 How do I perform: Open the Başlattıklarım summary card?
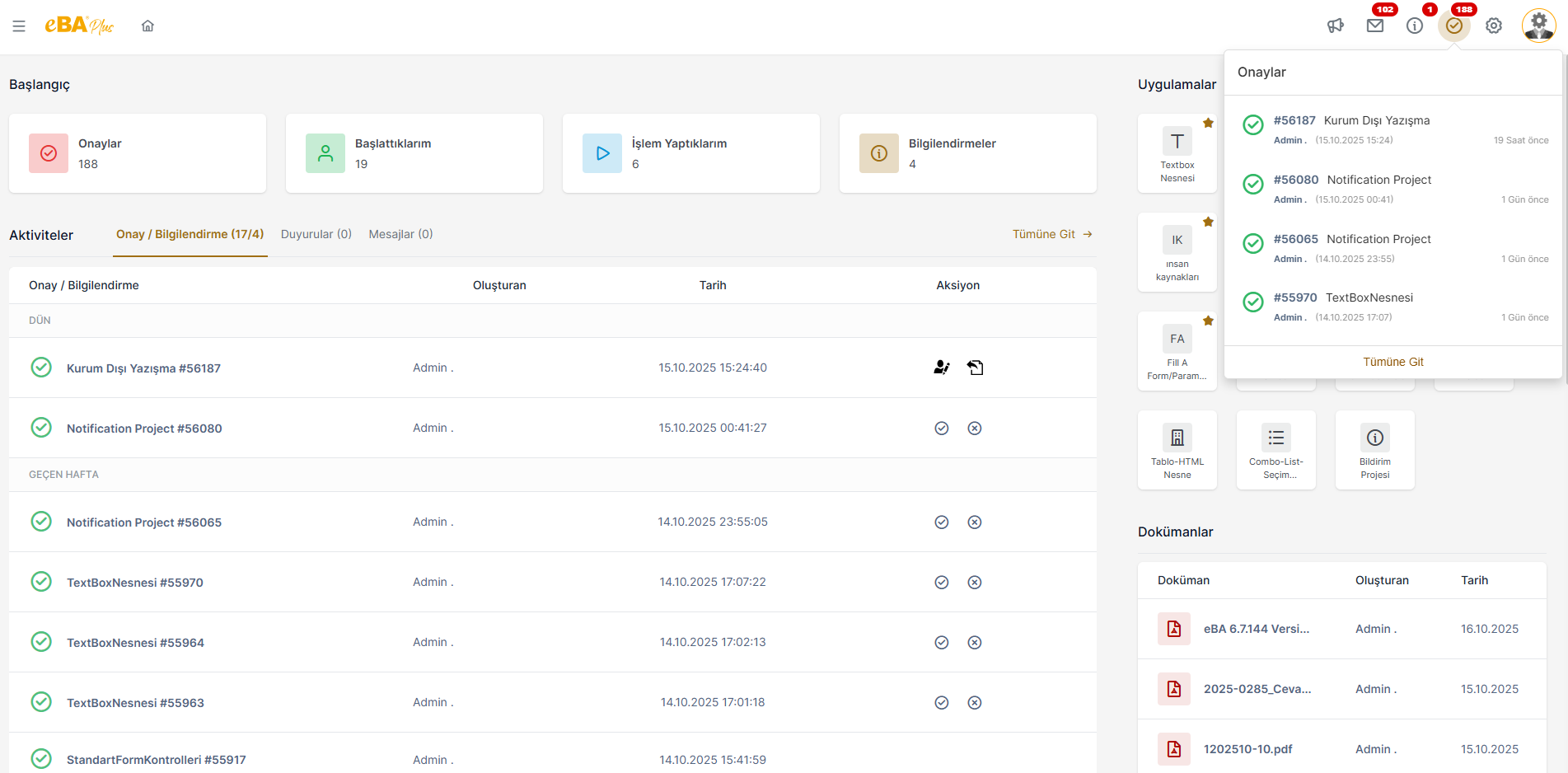[414, 153]
